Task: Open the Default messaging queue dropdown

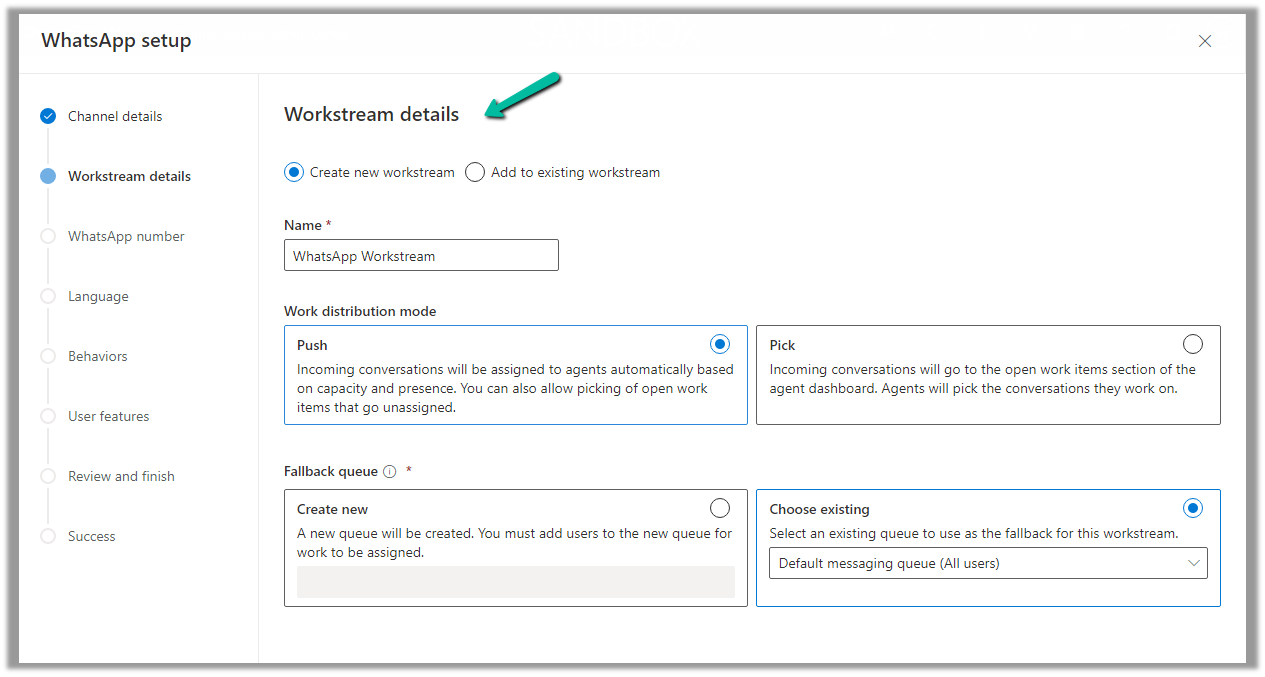Action: (x=987, y=563)
